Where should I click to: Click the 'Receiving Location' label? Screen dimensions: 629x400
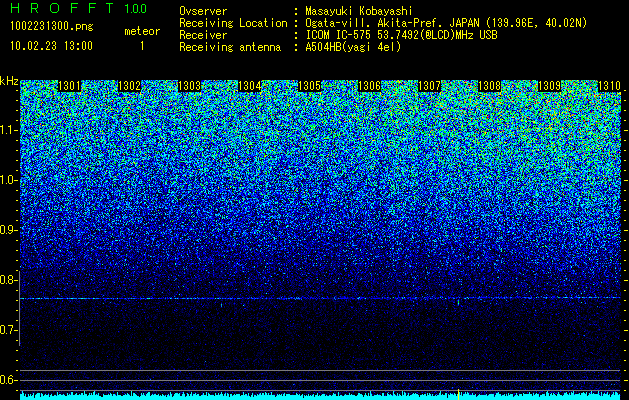tap(233, 23)
